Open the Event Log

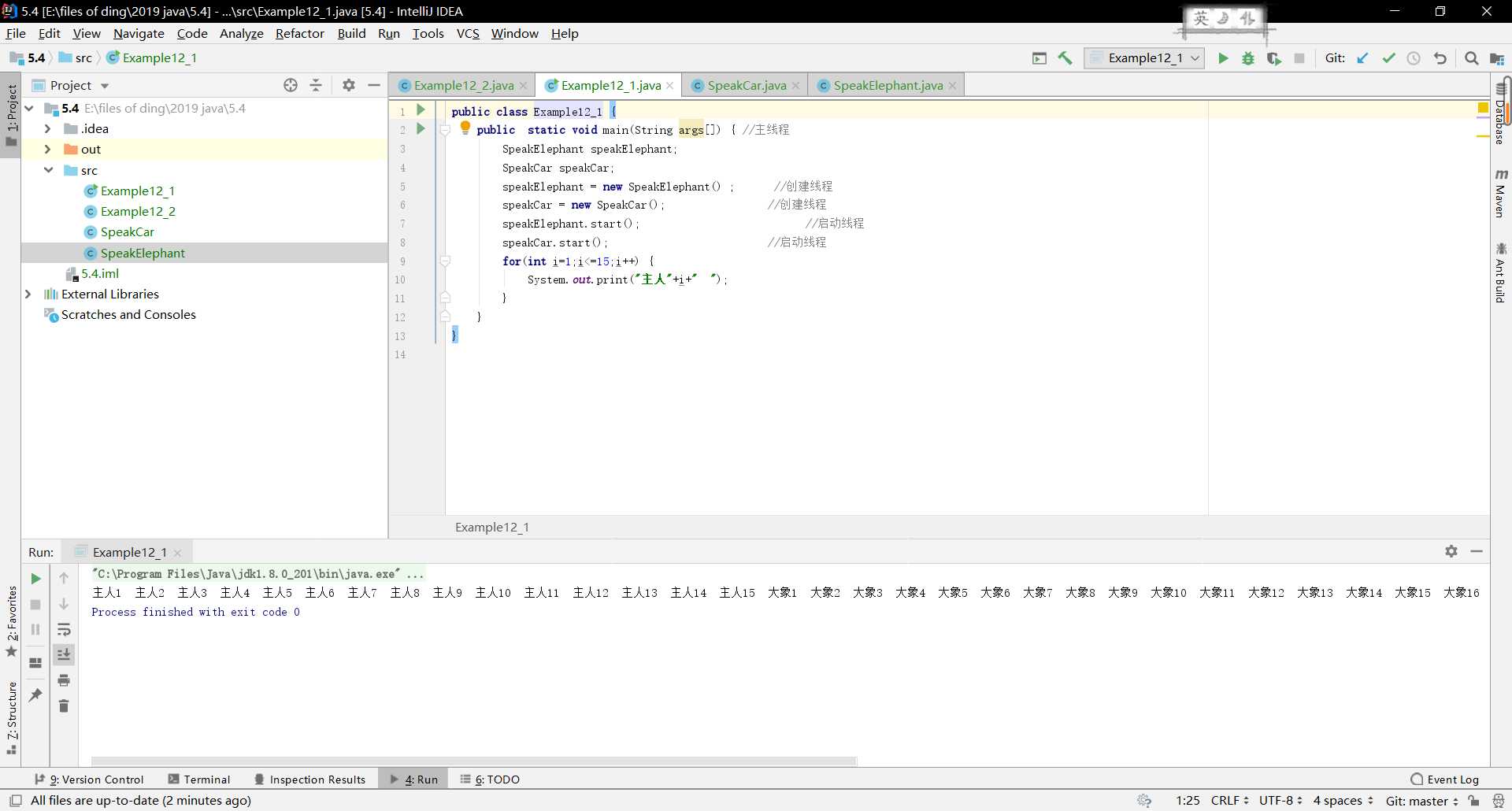pyautogui.click(x=1445, y=780)
